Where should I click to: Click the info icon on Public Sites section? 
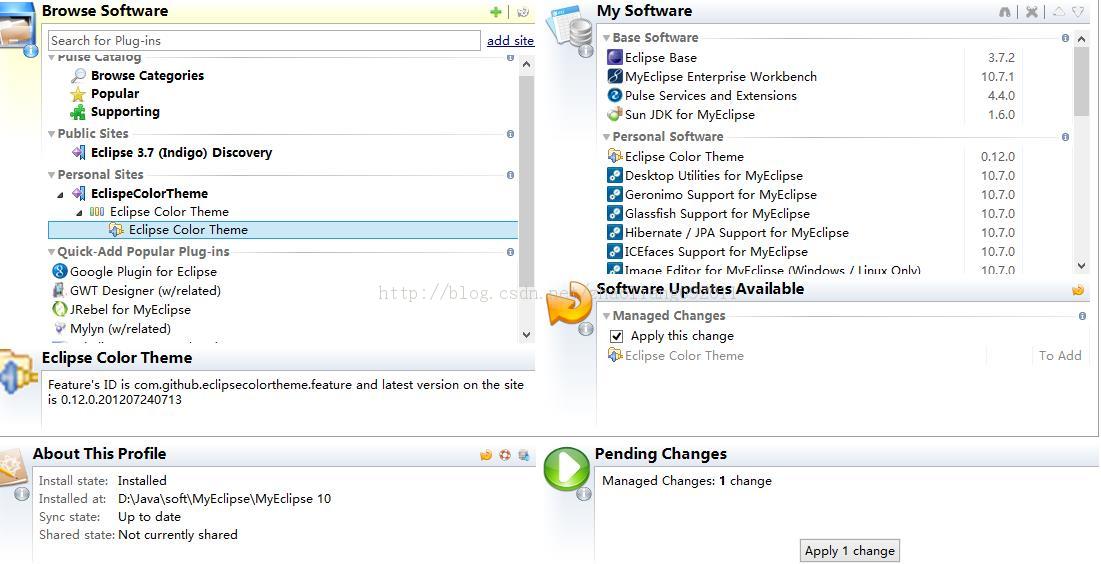pos(510,133)
